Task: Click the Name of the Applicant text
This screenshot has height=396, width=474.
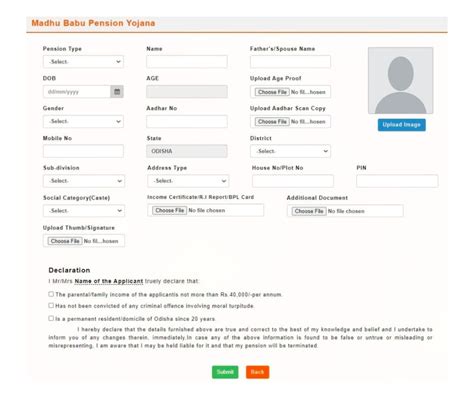Action: pyautogui.click(x=109, y=281)
